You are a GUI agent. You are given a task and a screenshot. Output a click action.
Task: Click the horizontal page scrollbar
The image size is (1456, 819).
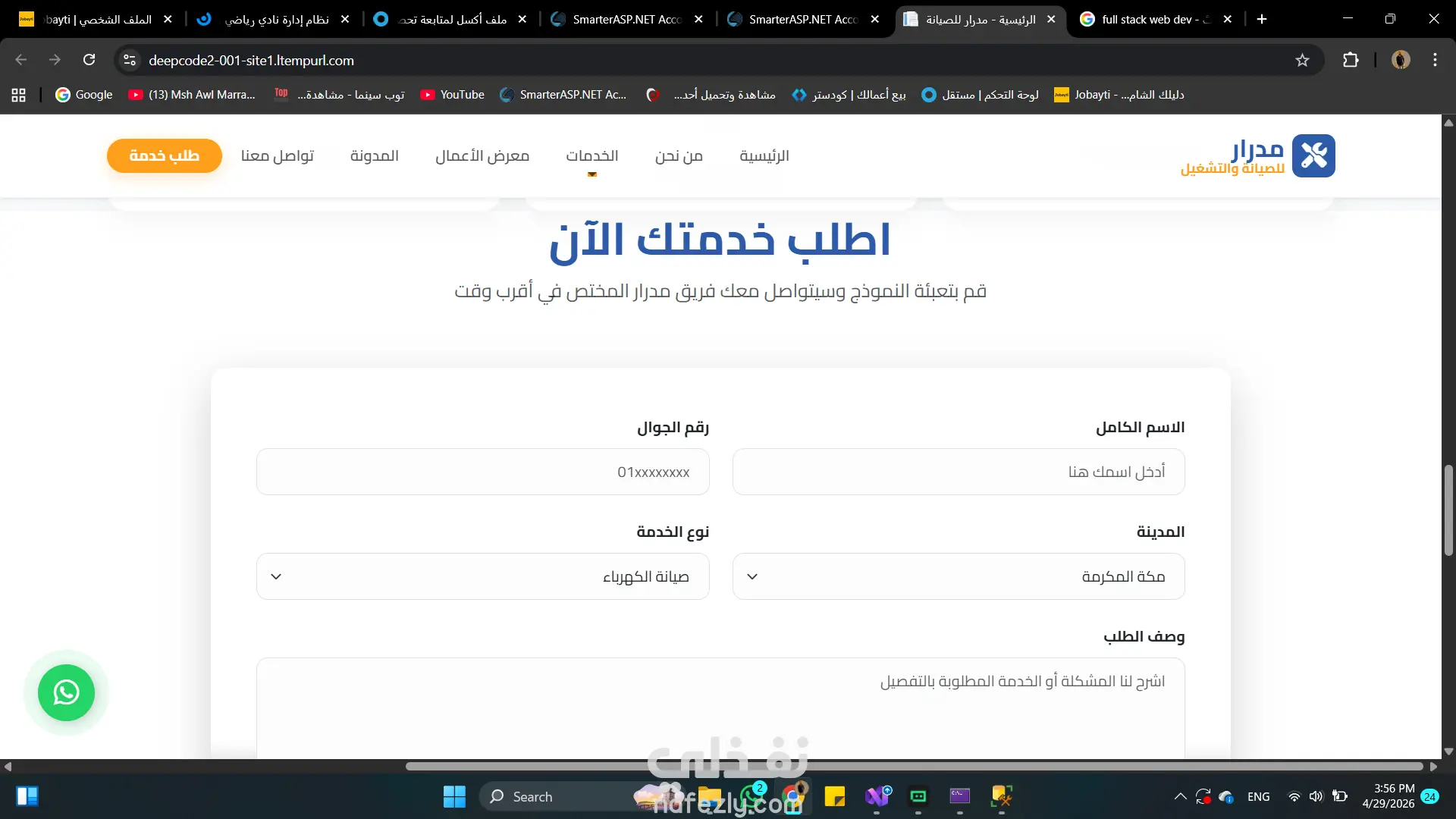coord(914,767)
